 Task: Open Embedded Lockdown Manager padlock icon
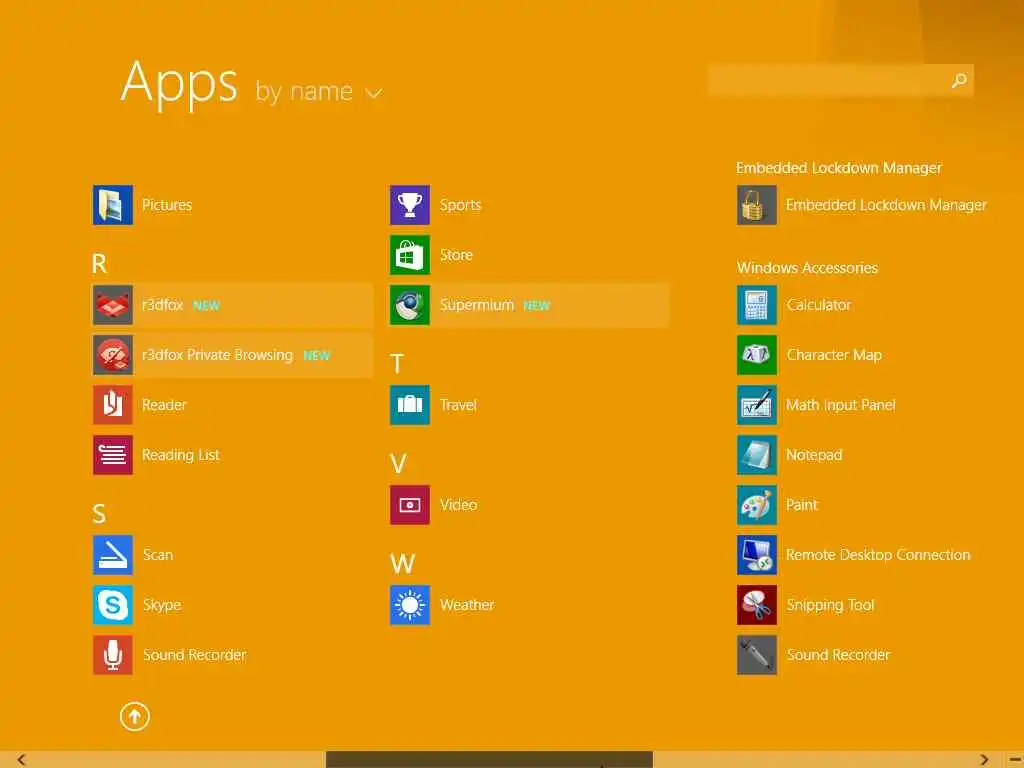pos(757,205)
